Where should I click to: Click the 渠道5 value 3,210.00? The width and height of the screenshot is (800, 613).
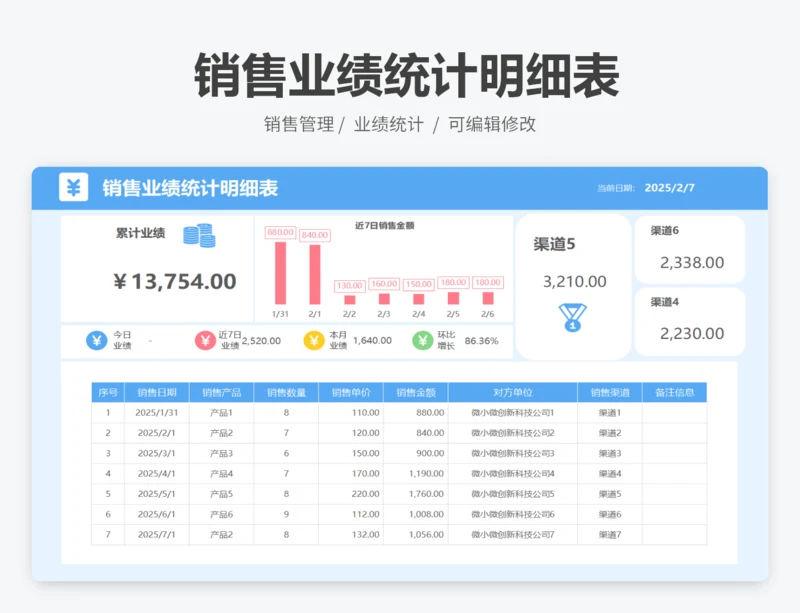point(574,281)
